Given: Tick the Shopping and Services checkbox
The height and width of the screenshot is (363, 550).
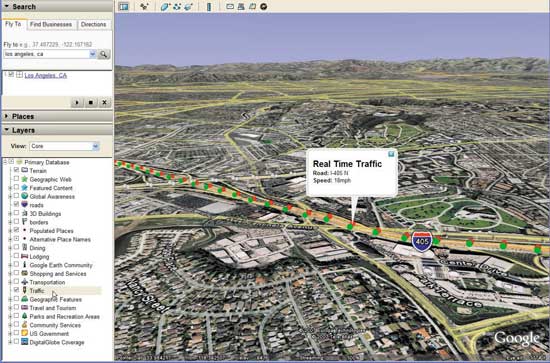Looking at the screenshot, I should click(x=16, y=273).
